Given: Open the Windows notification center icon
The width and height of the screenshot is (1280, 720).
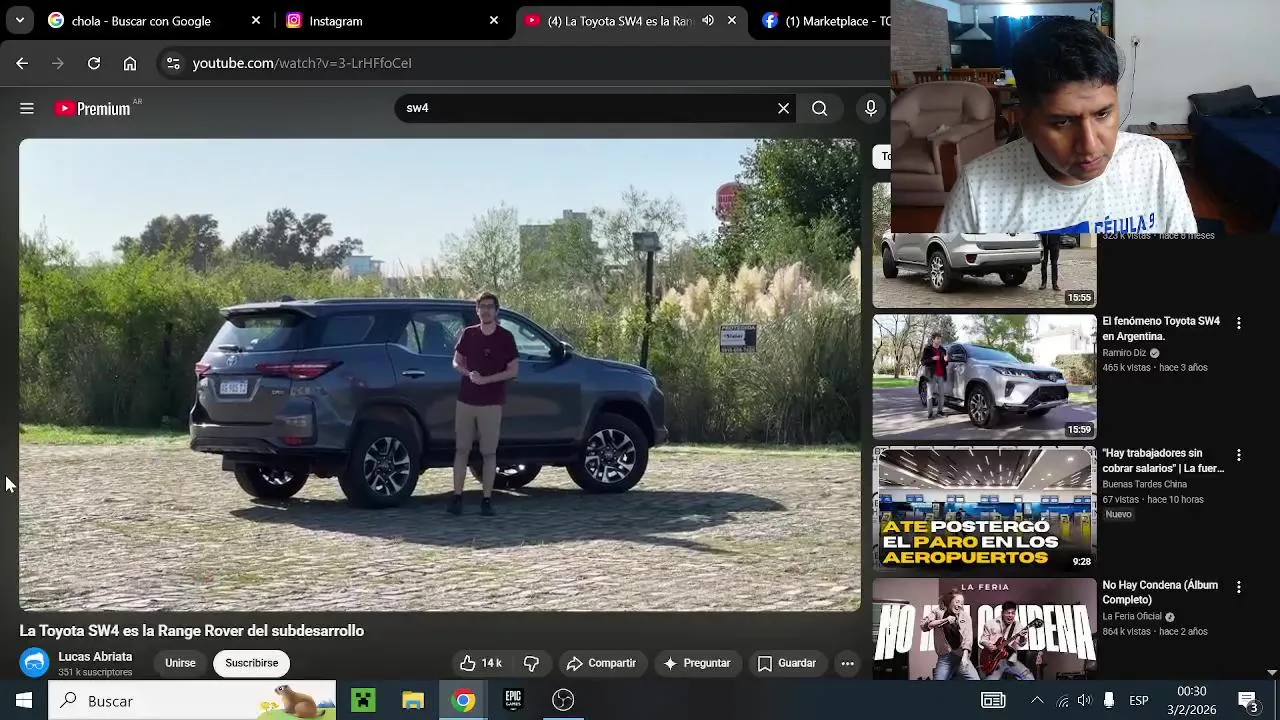Looking at the screenshot, I should click(x=1248, y=700).
